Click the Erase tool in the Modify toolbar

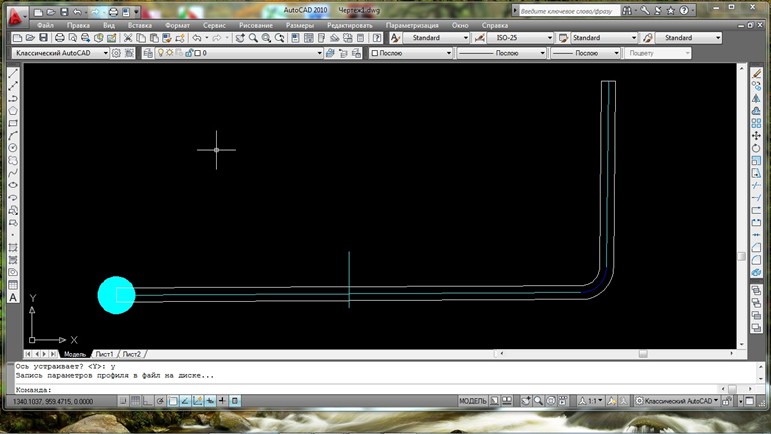click(756, 73)
